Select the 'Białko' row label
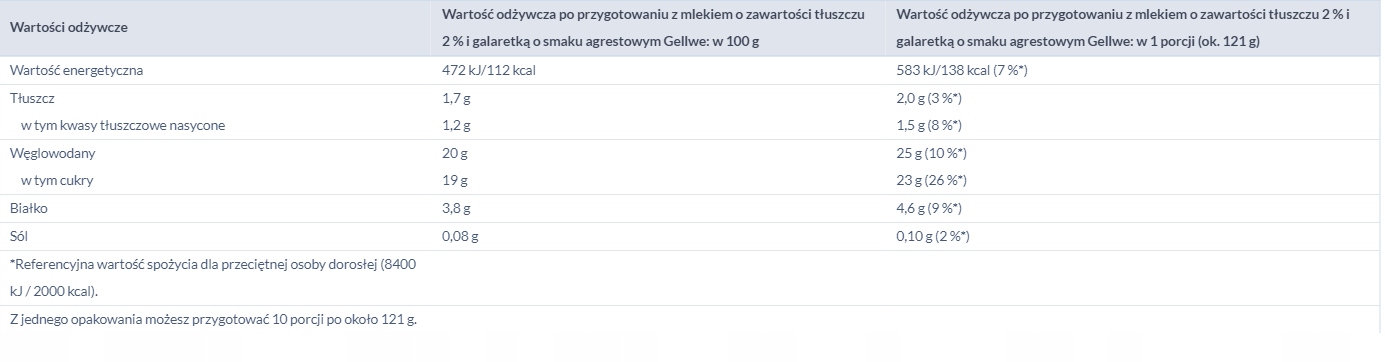The width and height of the screenshot is (1385, 362). 29,209
